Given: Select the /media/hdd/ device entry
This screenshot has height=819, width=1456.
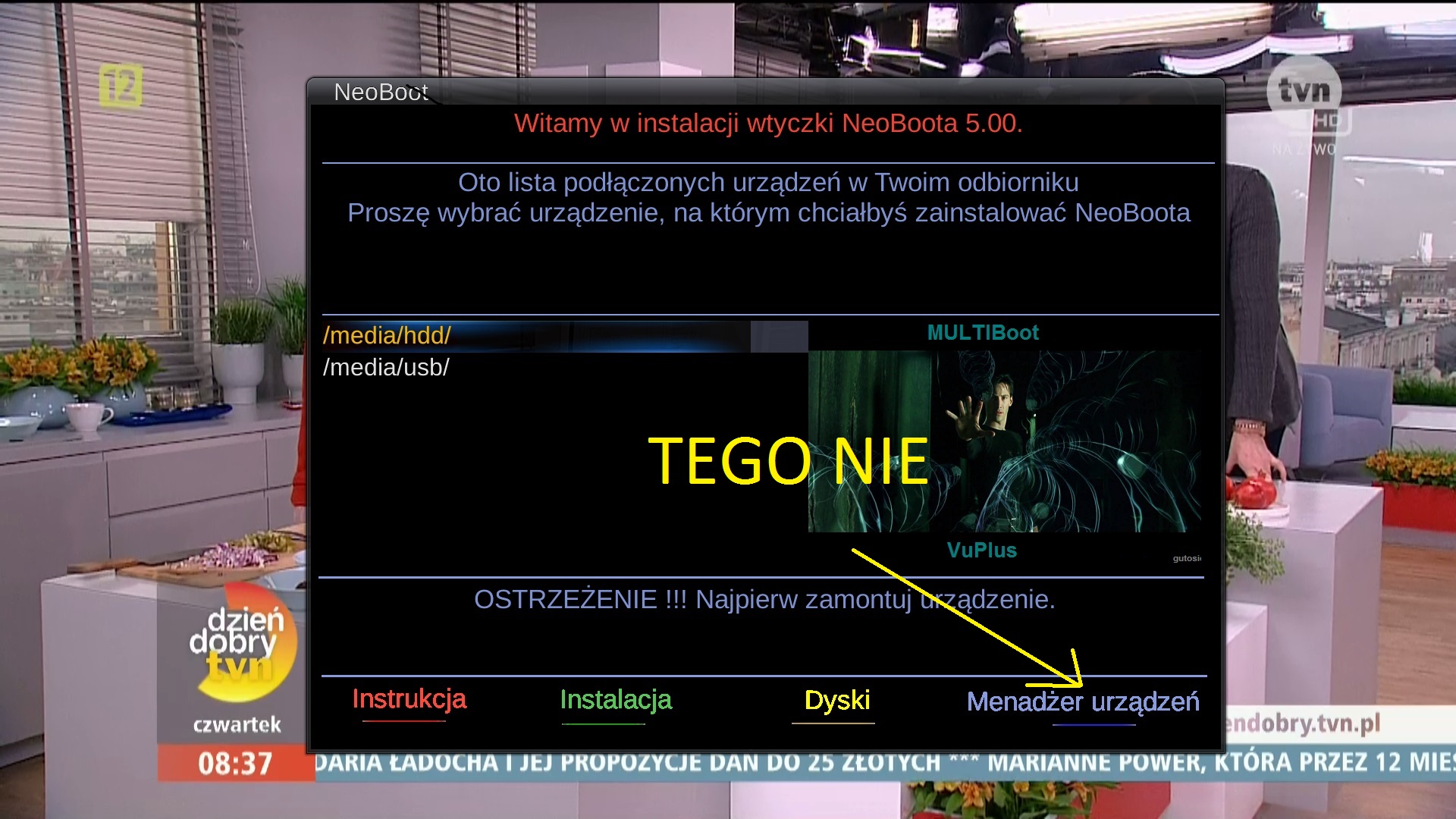Looking at the screenshot, I should [565, 336].
